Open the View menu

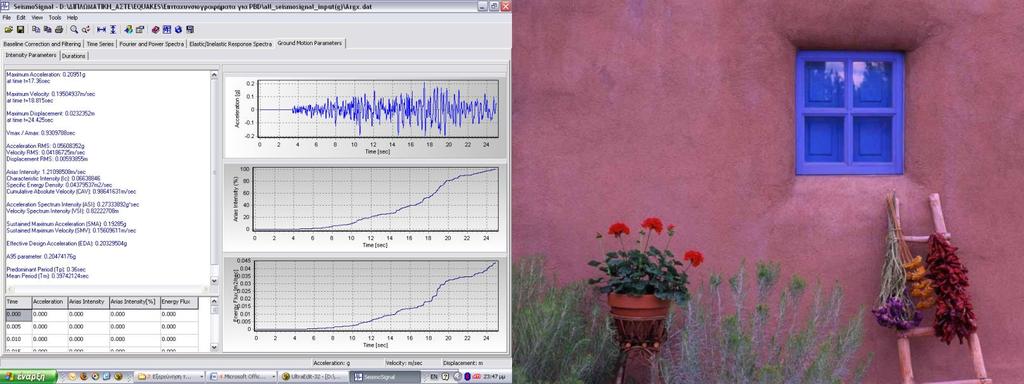(37, 18)
